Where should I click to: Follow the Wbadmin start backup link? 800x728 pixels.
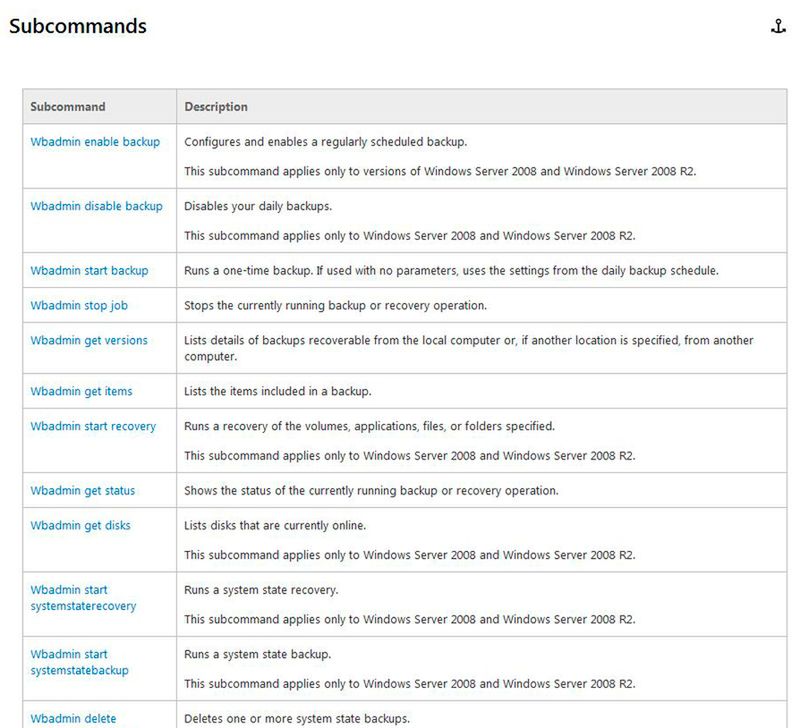(x=89, y=270)
